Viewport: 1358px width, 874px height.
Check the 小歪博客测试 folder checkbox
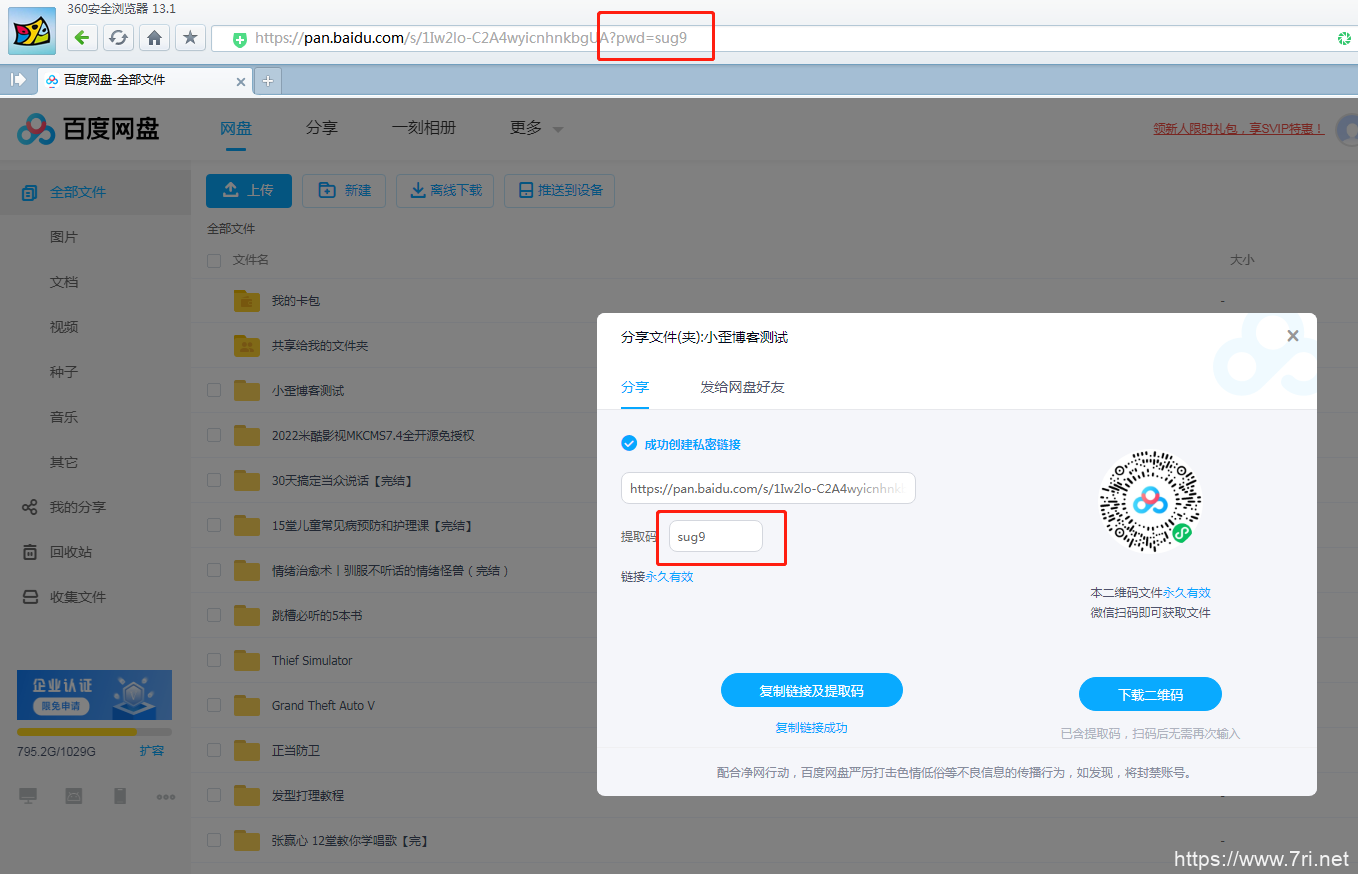213,390
